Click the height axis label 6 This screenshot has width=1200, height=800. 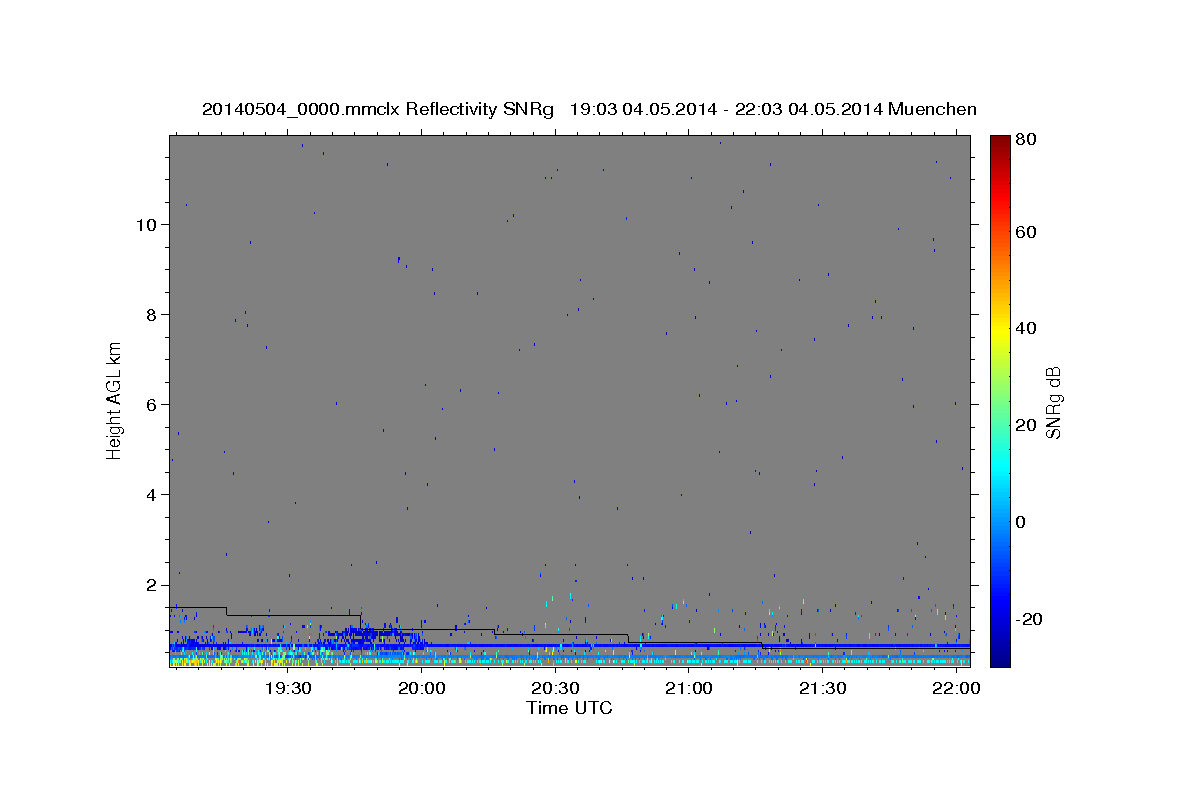(x=153, y=404)
